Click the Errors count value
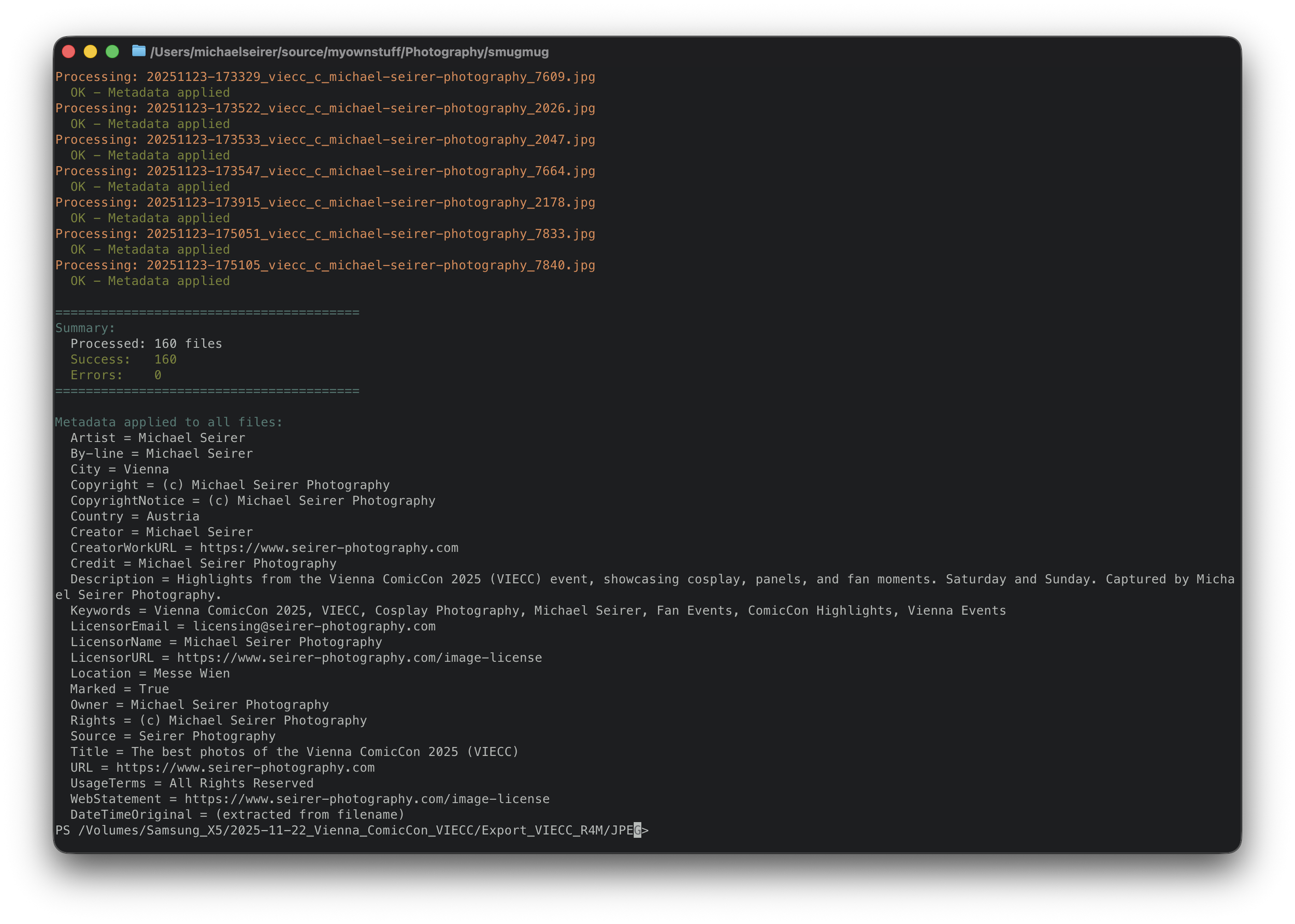The height and width of the screenshot is (924, 1295). (x=157, y=374)
